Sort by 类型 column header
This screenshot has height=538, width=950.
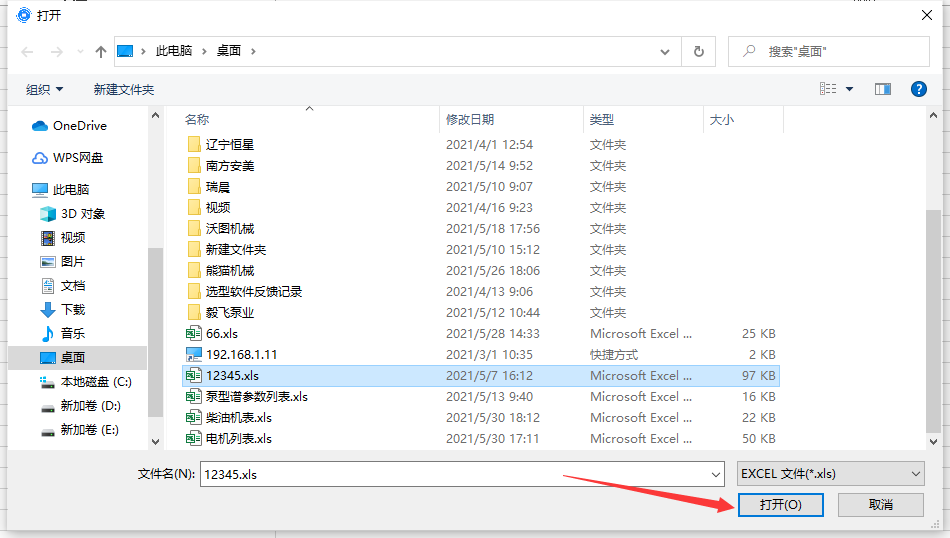[x=602, y=119]
